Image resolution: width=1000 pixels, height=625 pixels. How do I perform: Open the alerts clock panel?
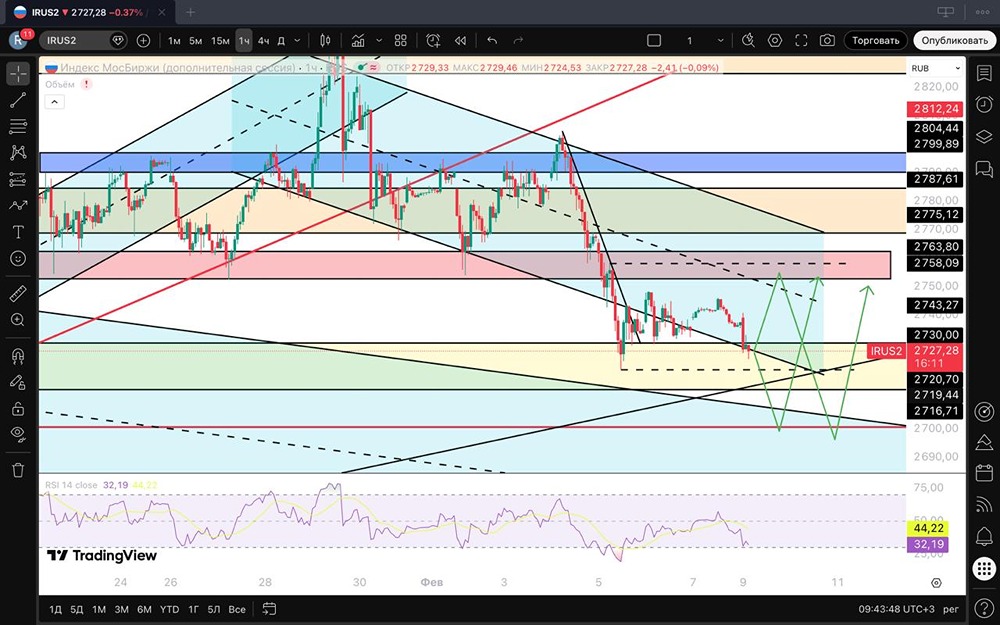click(984, 104)
